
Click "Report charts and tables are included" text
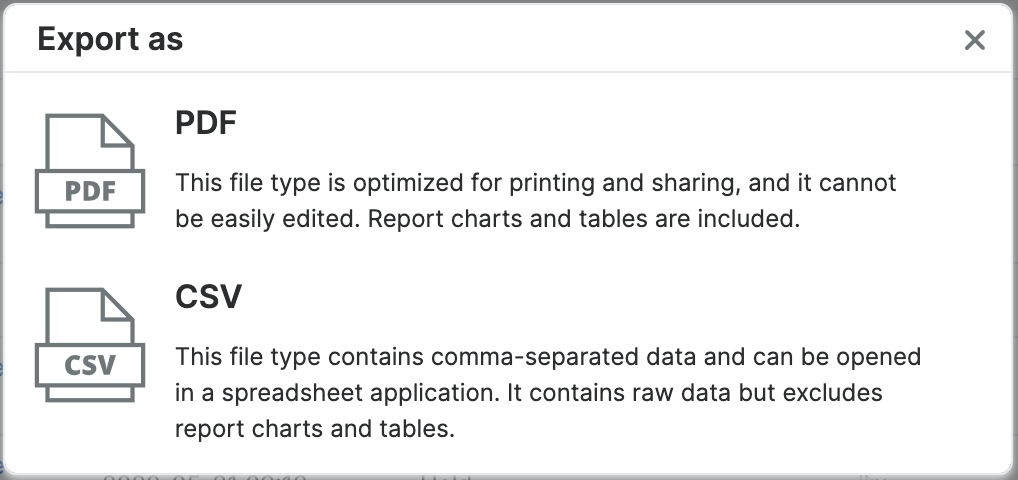pyautogui.click(x=584, y=219)
